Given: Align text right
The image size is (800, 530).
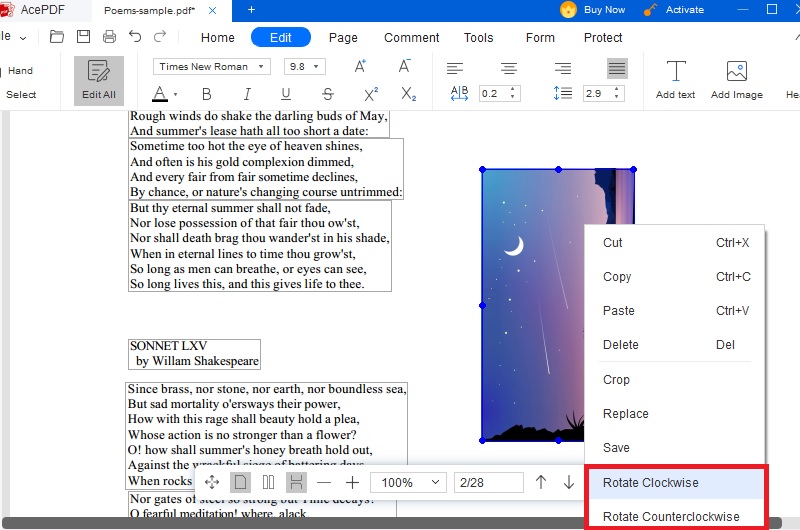Looking at the screenshot, I should 563,68.
